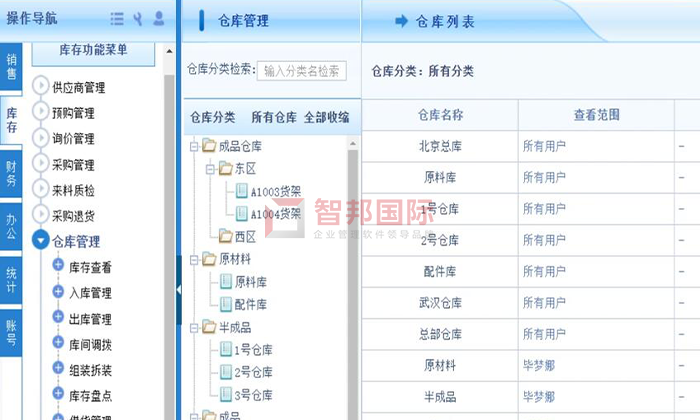Click the list menu icon in 操作导航 header
The height and width of the screenshot is (420, 700).
(117, 19)
